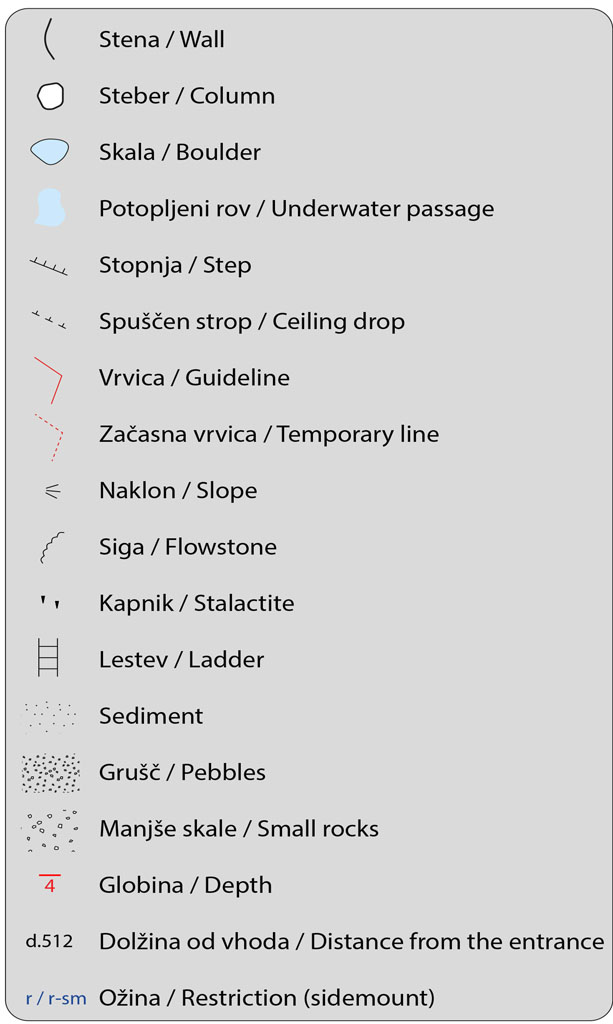The image size is (613, 1024).
Task: Select the dashed red Temporary line symbol
Action: click(49, 436)
